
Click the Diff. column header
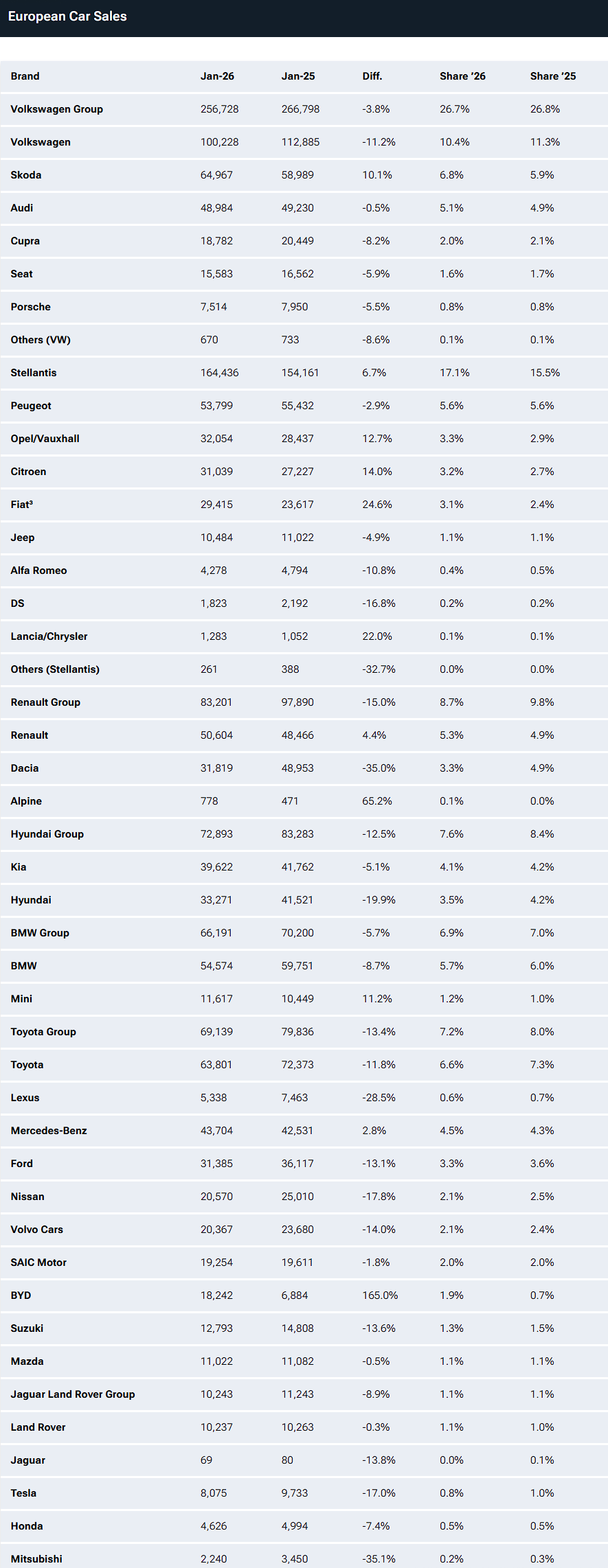click(x=372, y=76)
